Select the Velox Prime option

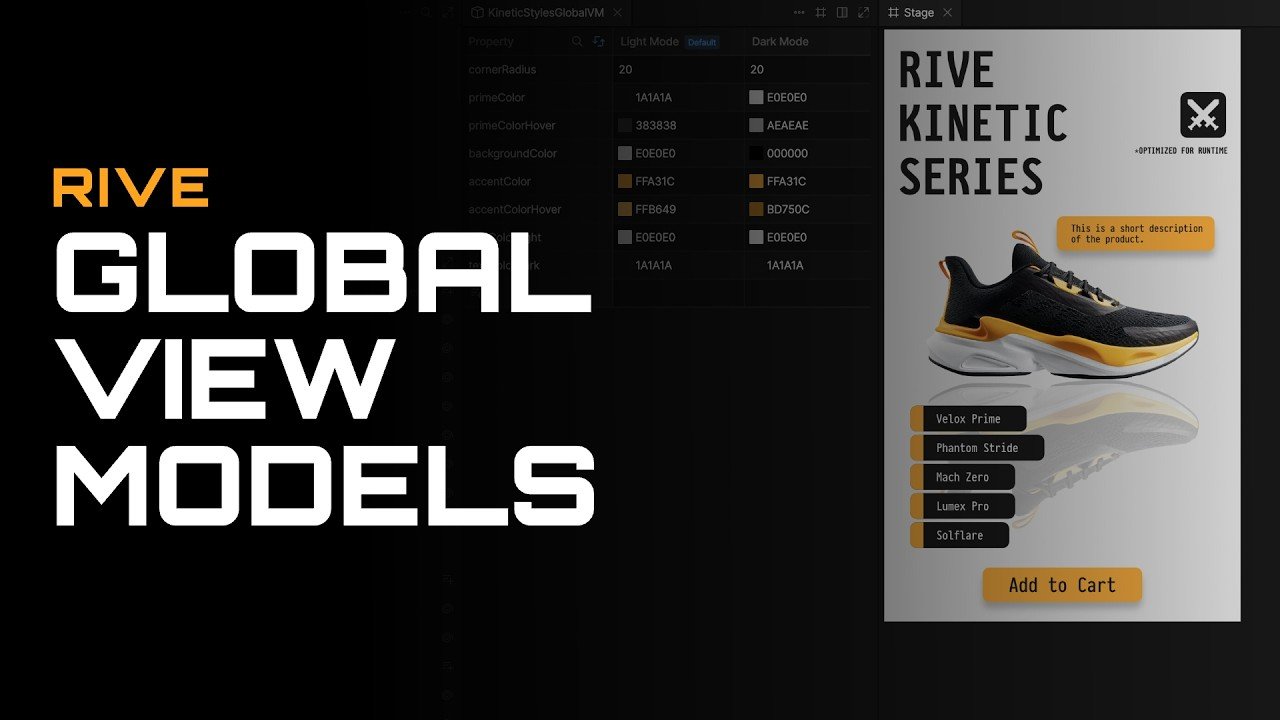(969, 419)
